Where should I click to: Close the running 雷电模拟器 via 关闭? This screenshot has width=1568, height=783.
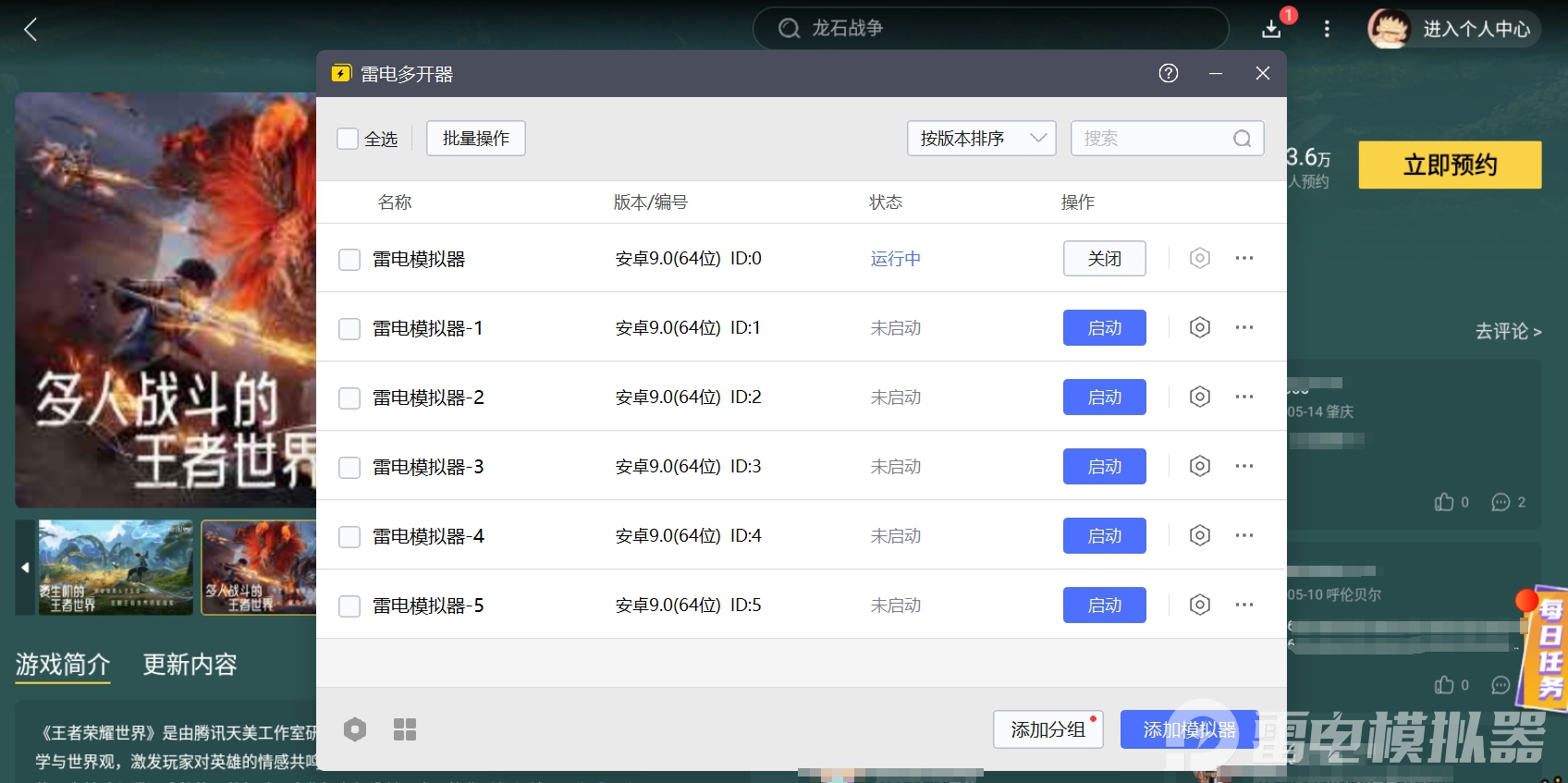click(1104, 259)
